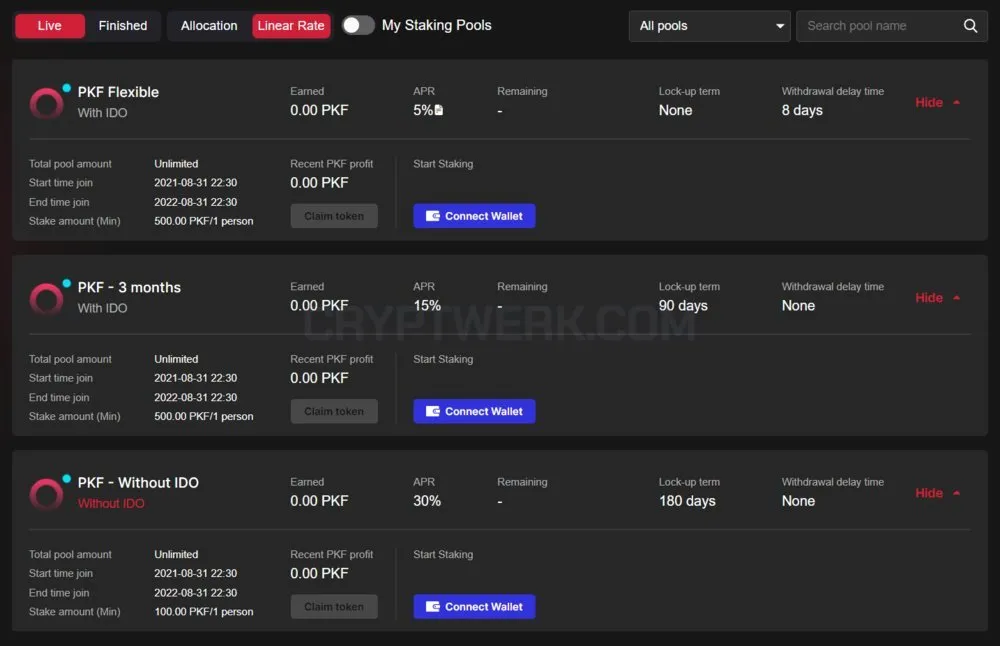Collapse PKF - 3 months pool details
This screenshot has height=646, width=1000.
938,298
